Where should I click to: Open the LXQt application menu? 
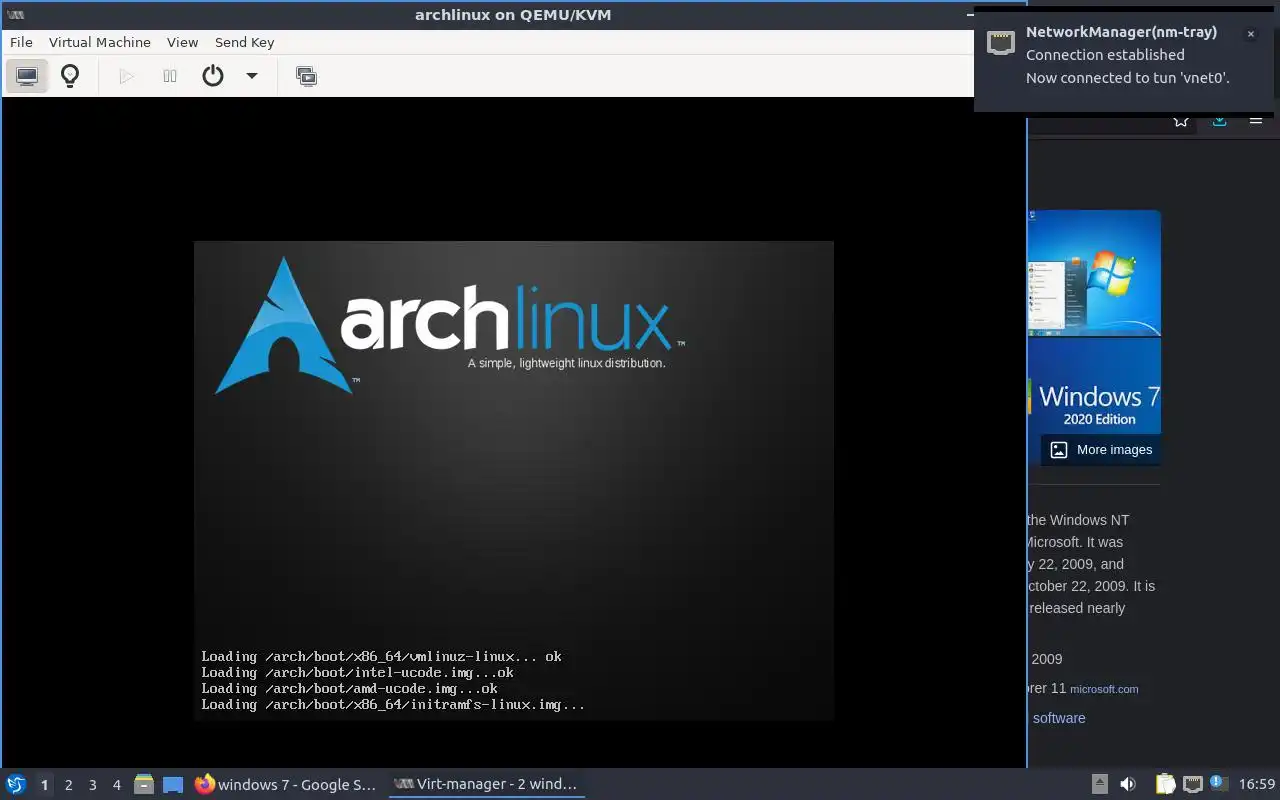click(16, 784)
